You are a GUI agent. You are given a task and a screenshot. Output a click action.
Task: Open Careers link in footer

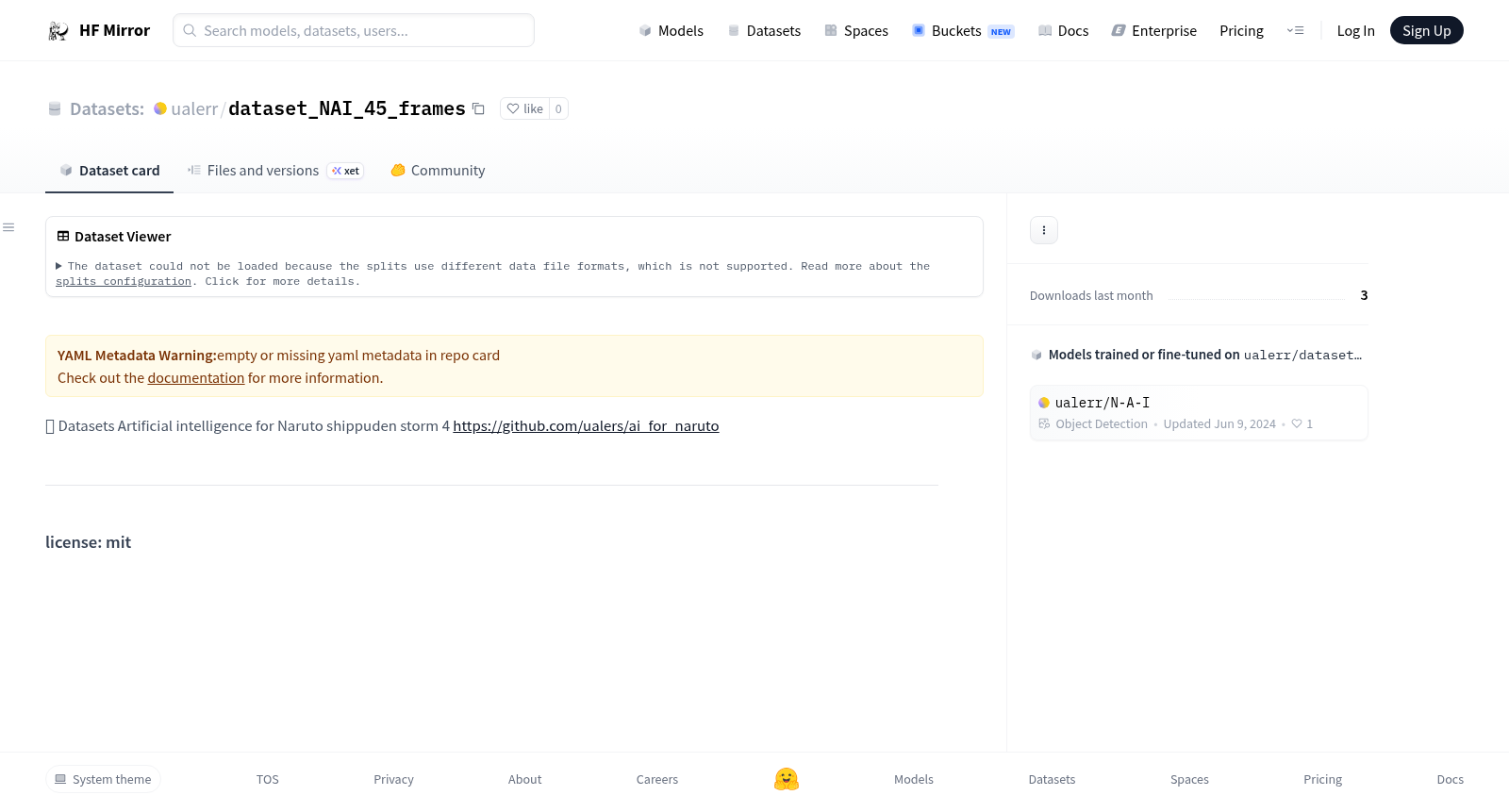tap(657, 780)
